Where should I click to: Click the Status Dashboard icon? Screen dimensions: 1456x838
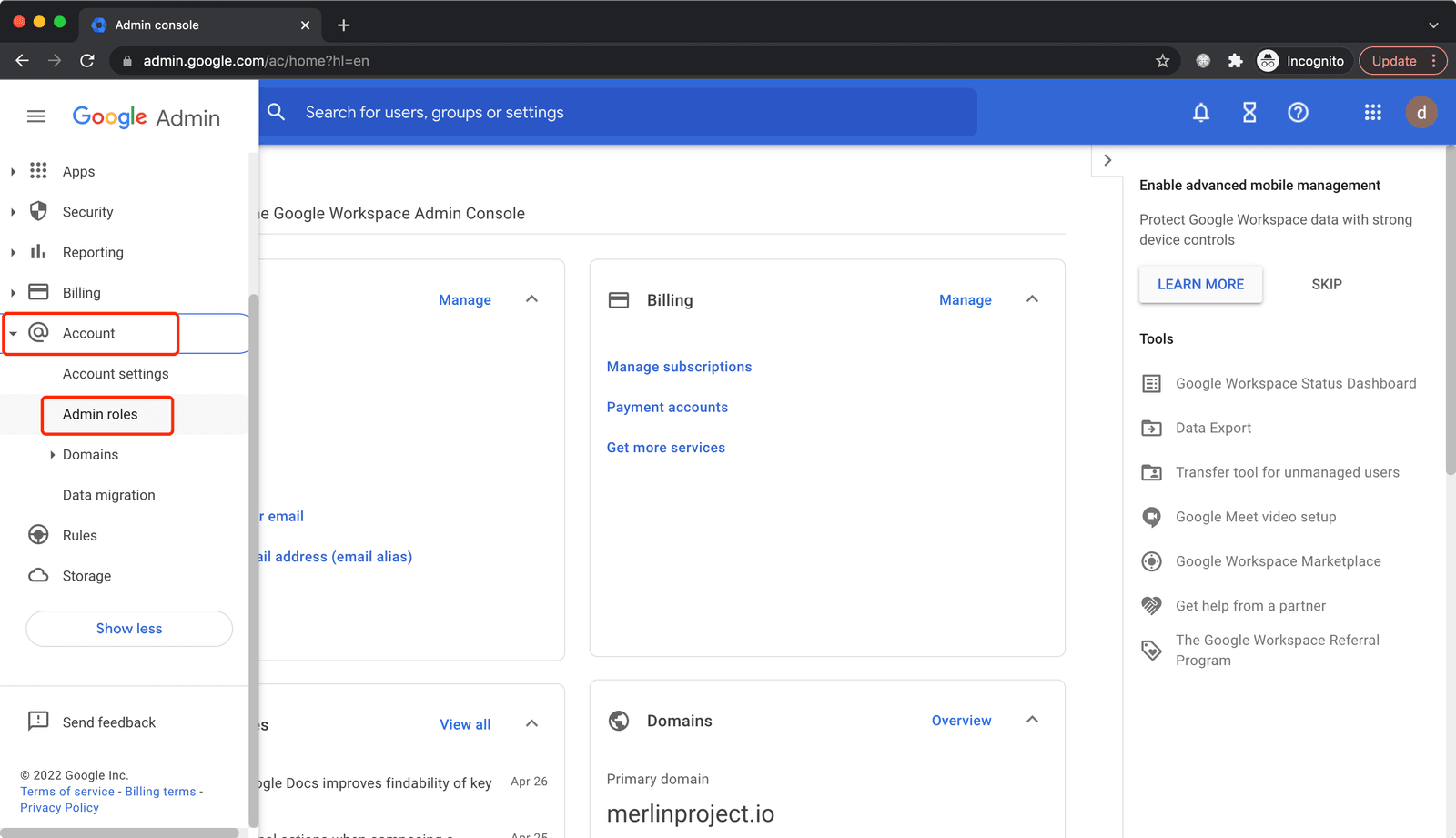point(1151,383)
